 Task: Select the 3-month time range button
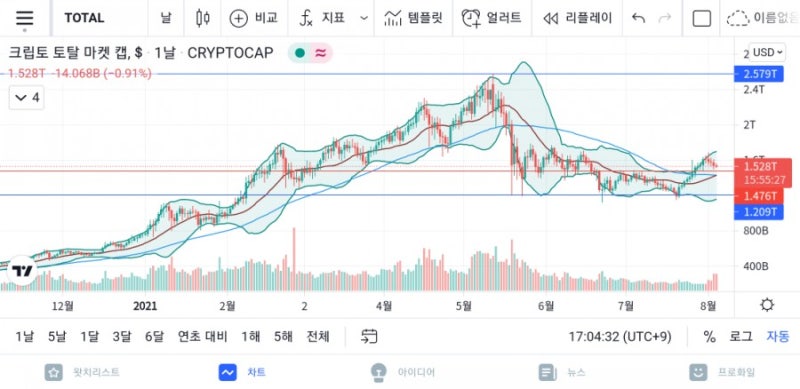tap(122, 336)
